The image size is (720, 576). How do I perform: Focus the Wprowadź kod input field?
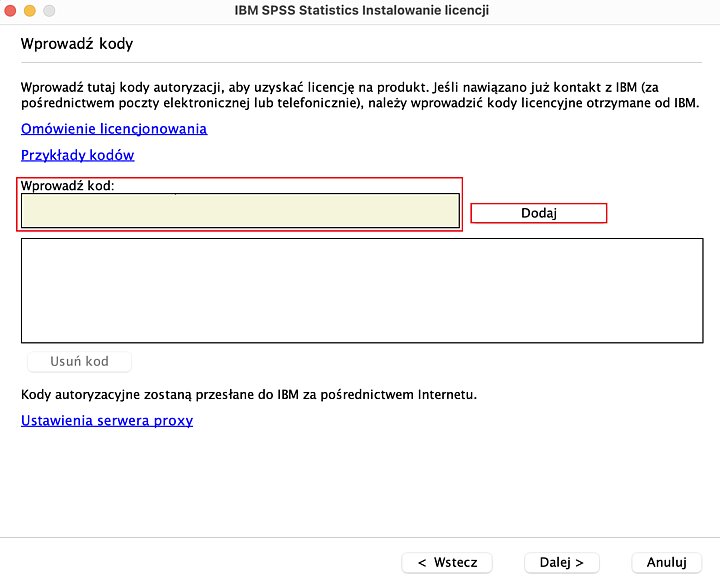240,210
